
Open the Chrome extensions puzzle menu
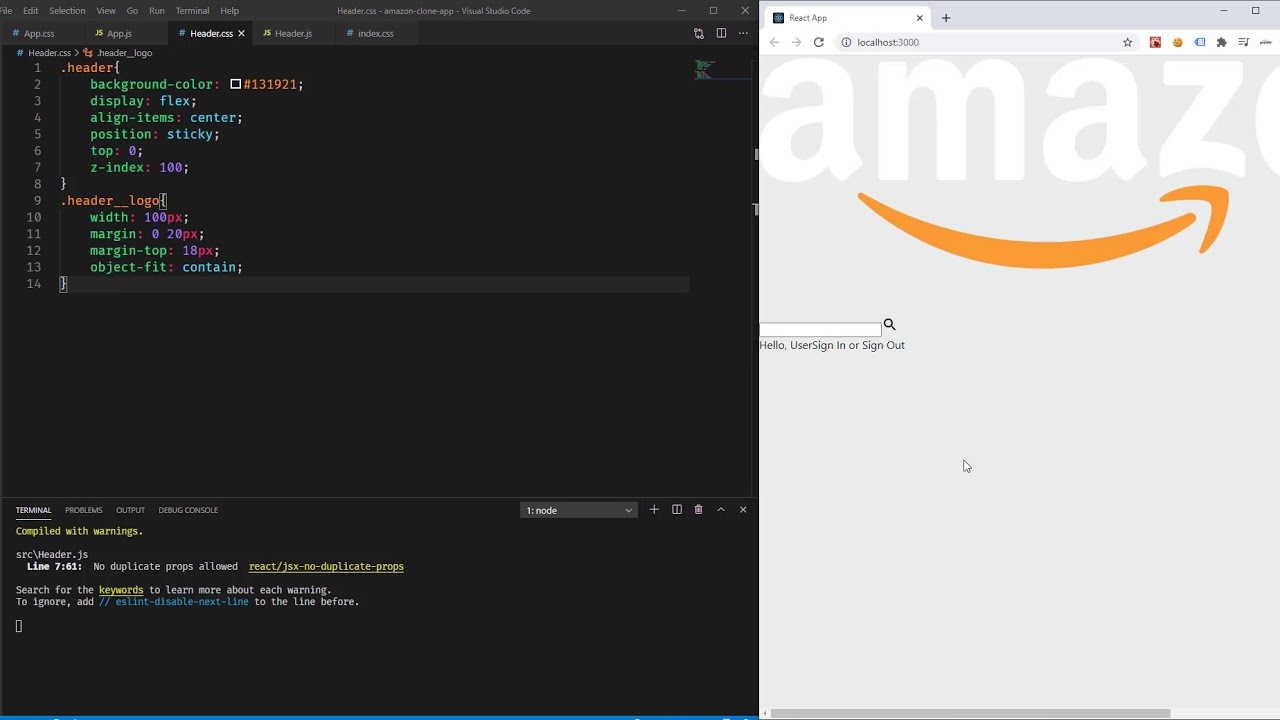coord(1222,42)
